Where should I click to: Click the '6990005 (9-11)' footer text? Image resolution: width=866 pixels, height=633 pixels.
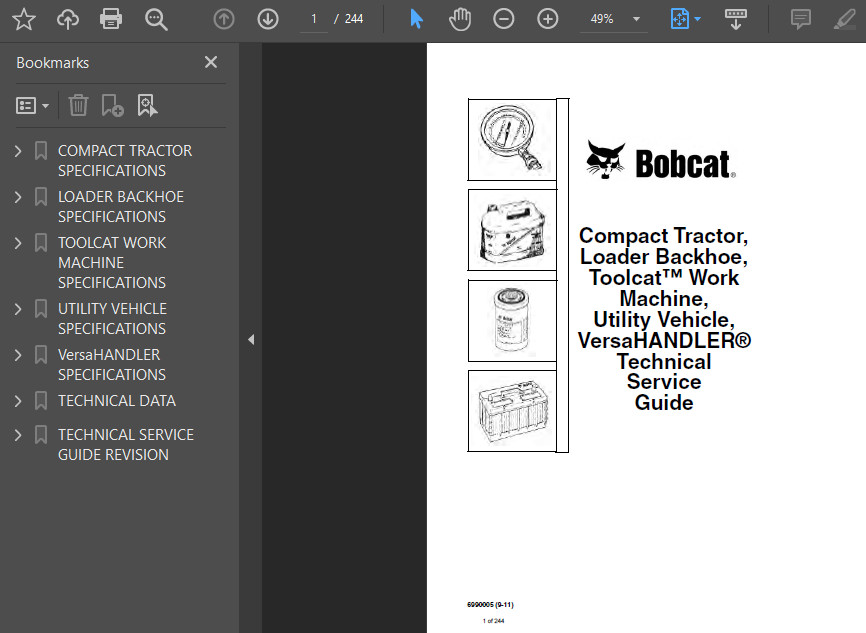(490, 605)
